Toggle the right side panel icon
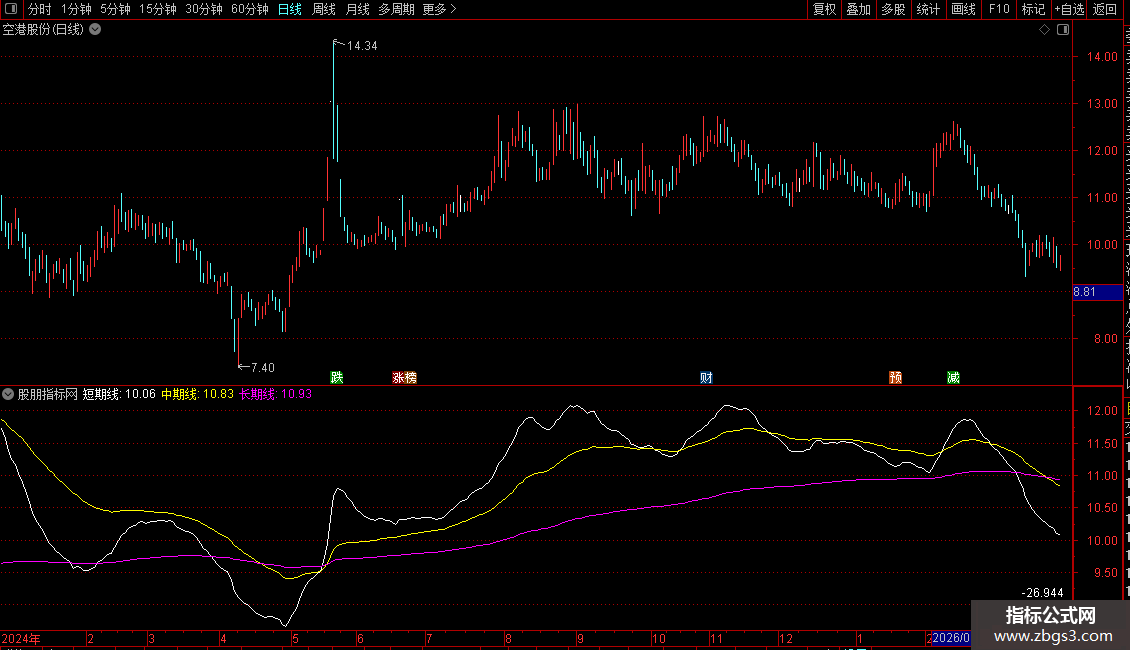 click(1061, 30)
